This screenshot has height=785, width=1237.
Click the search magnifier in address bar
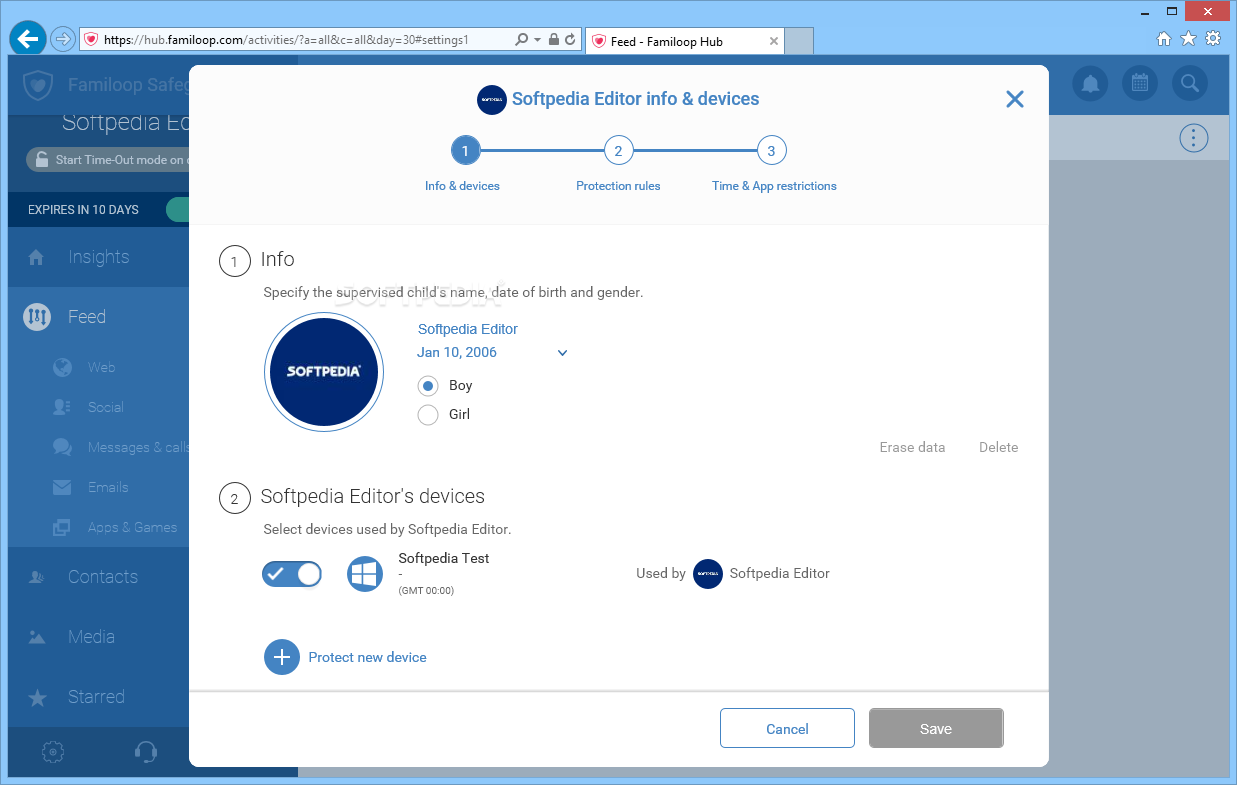[521, 40]
